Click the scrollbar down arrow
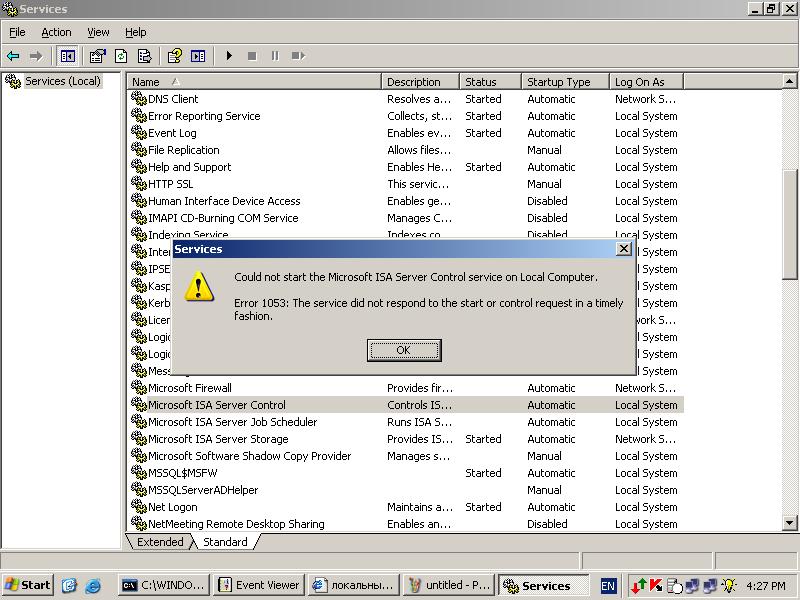Screen dimensions: 800x600 789,522
